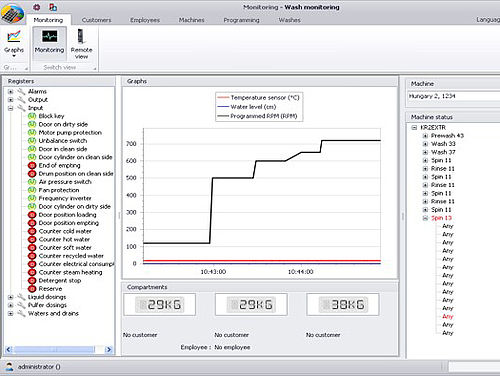Image resolution: width=500 pixels, height=376 pixels.
Task: Open the Graphs ribbon button
Action: 14,43
